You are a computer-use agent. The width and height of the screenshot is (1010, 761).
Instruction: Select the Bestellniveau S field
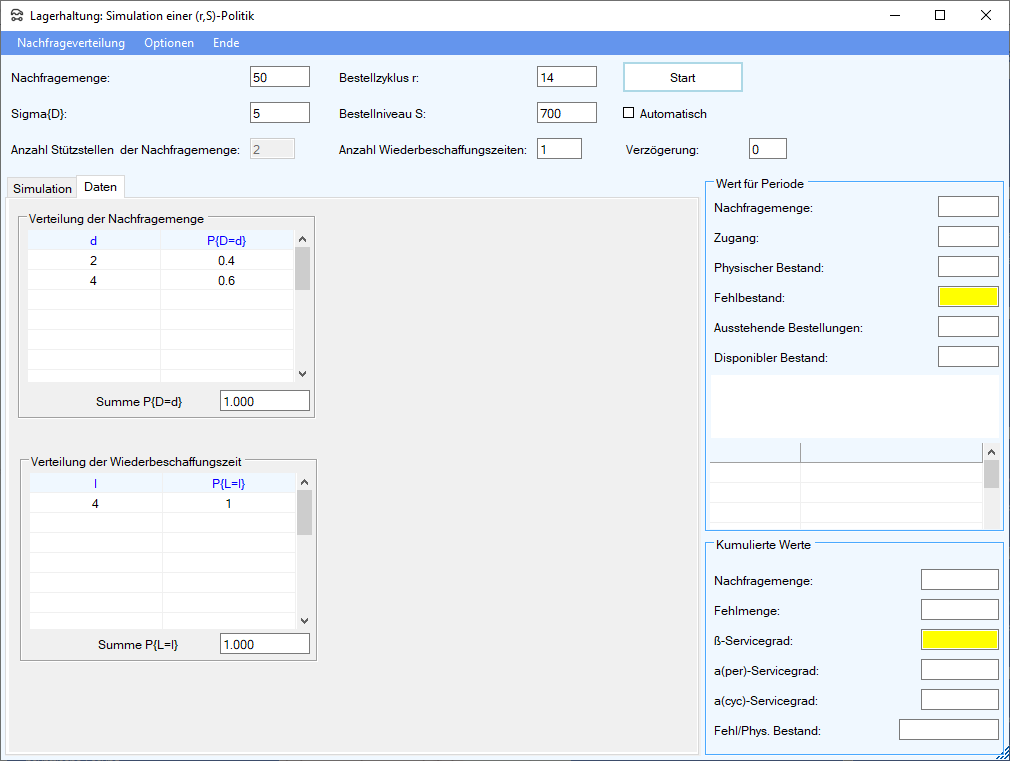[x=566, y=113]
